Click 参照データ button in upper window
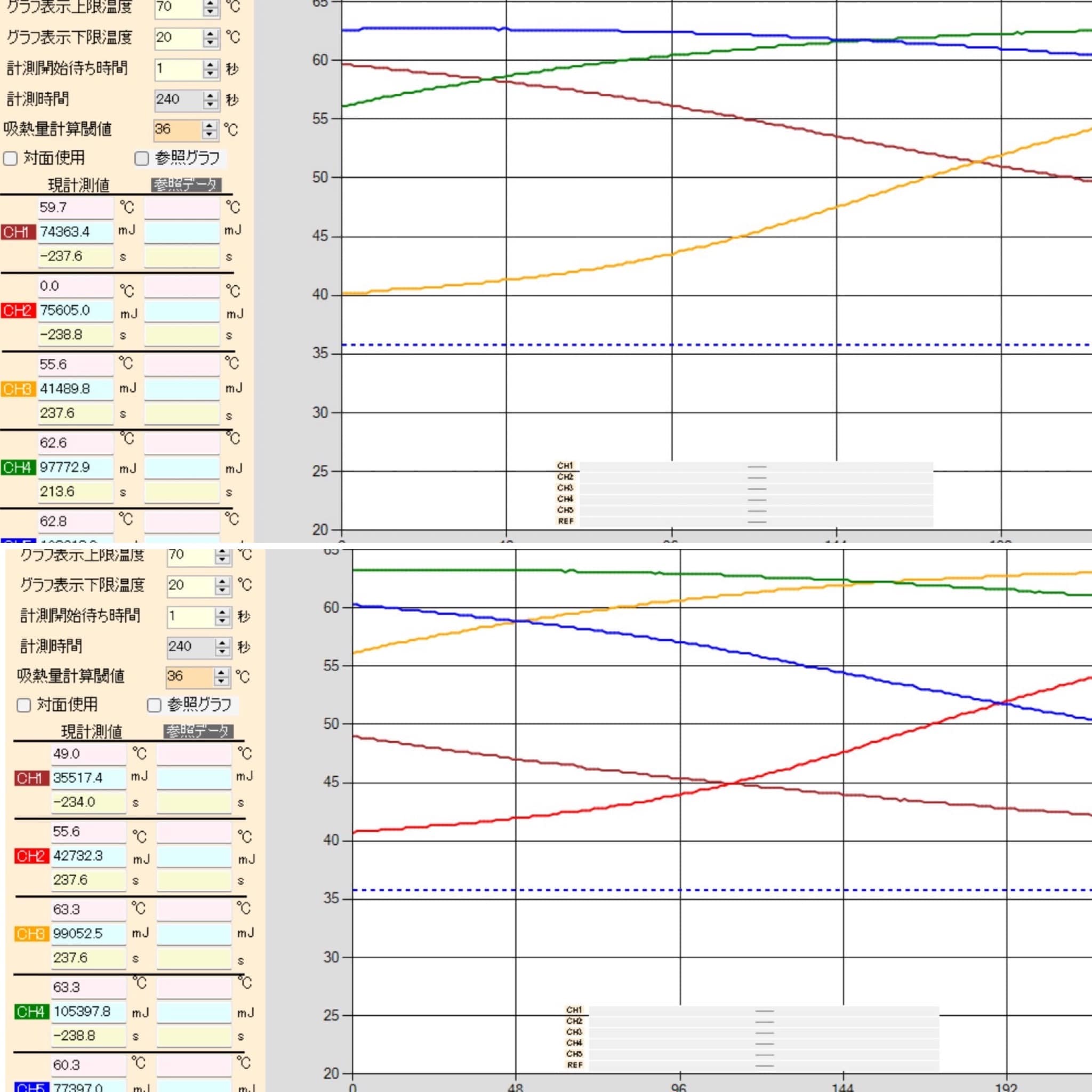1092x1092 pixels. click(186, 185)
